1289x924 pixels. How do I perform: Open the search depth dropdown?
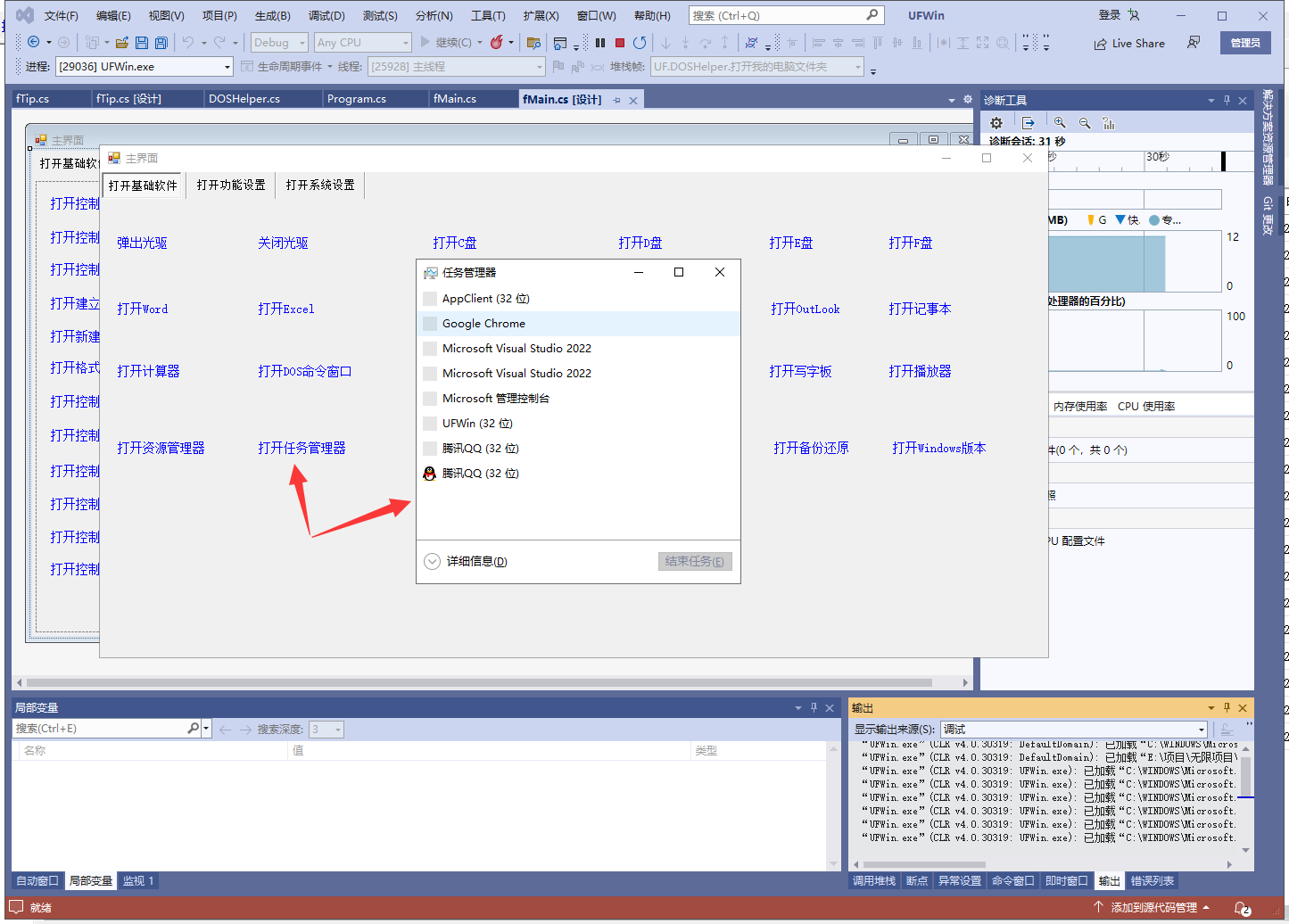[x=326, y=729]
